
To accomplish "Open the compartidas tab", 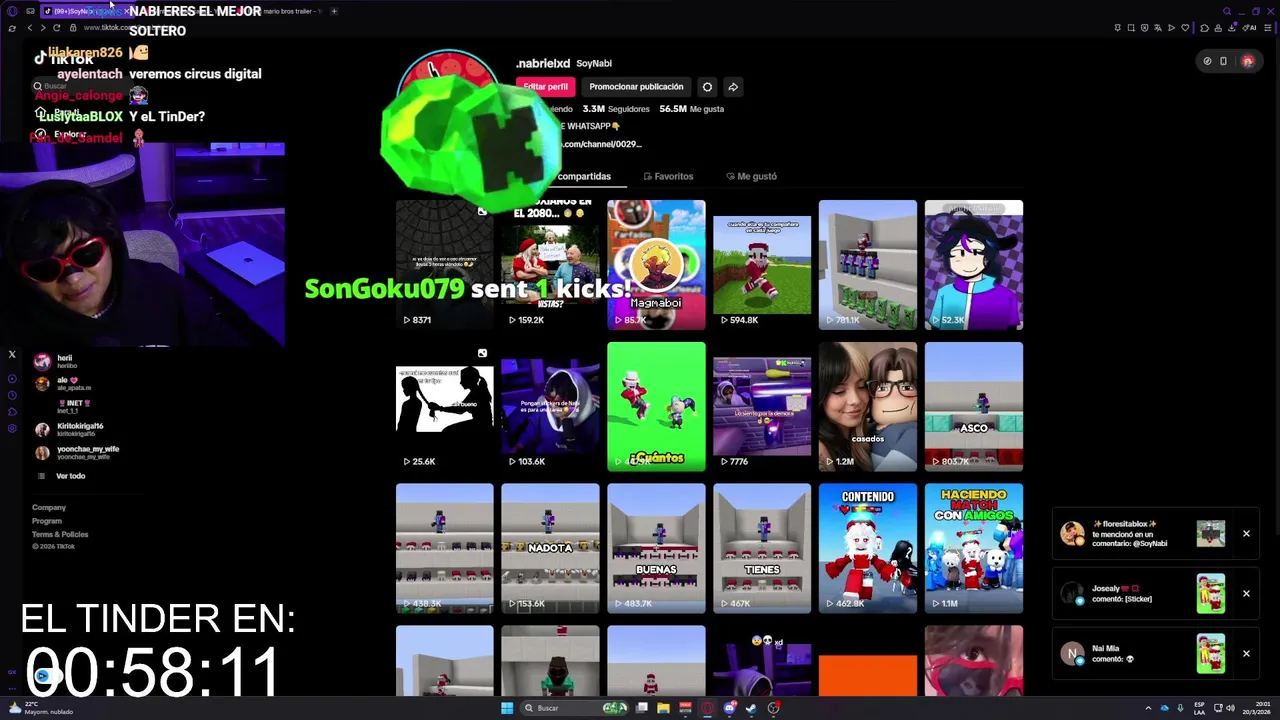I will pyautogui.click(x=584, y=176).
